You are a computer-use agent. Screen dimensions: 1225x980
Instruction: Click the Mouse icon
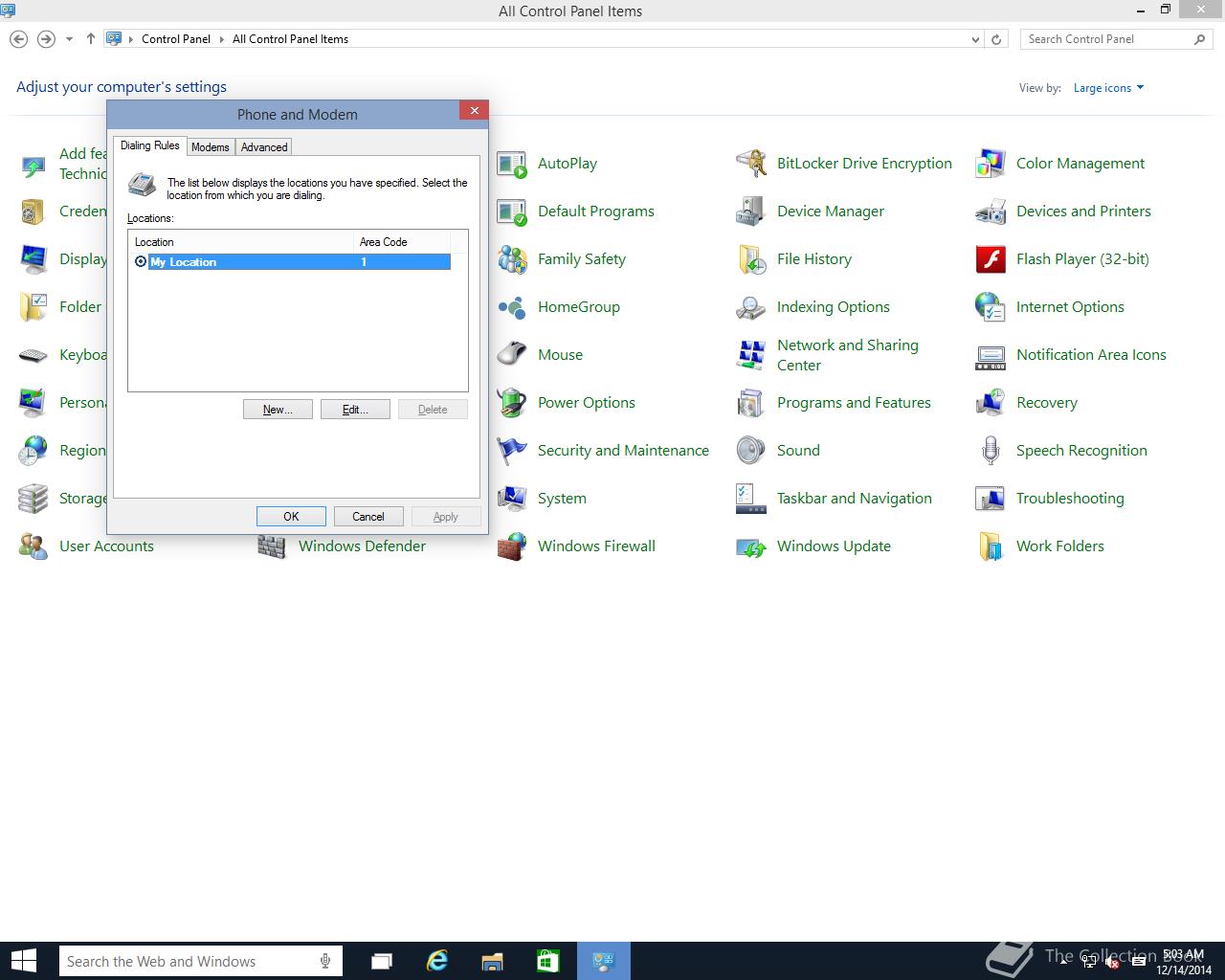tap(512, 354)
